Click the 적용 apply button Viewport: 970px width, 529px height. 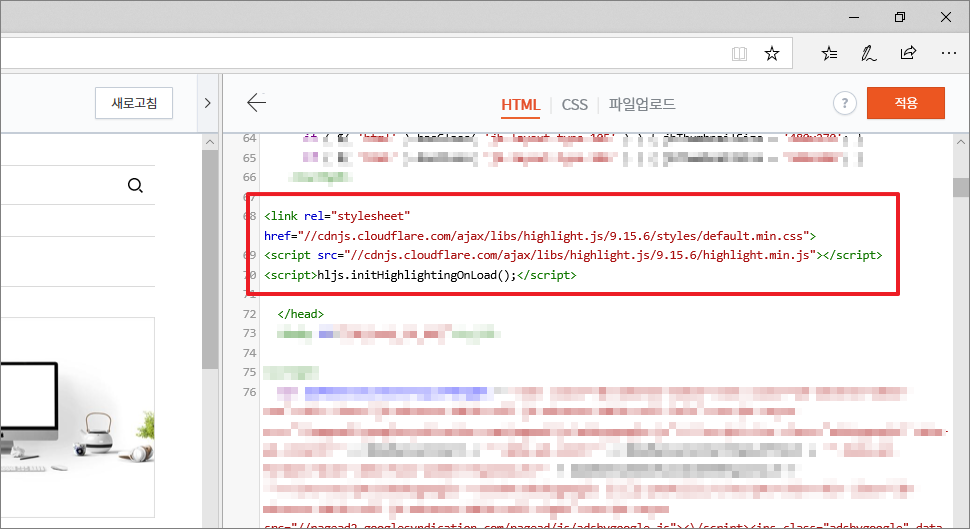click(906, 103)
